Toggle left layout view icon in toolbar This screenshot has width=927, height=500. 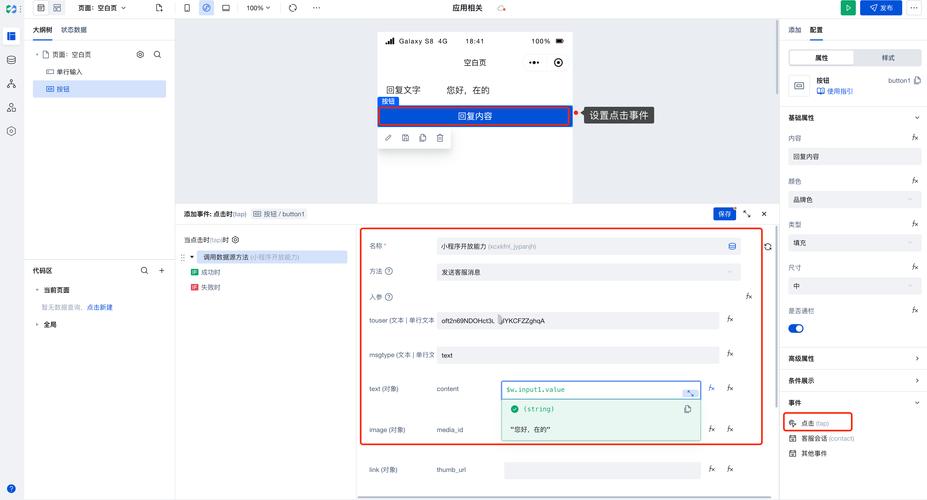tap(41, 8)
